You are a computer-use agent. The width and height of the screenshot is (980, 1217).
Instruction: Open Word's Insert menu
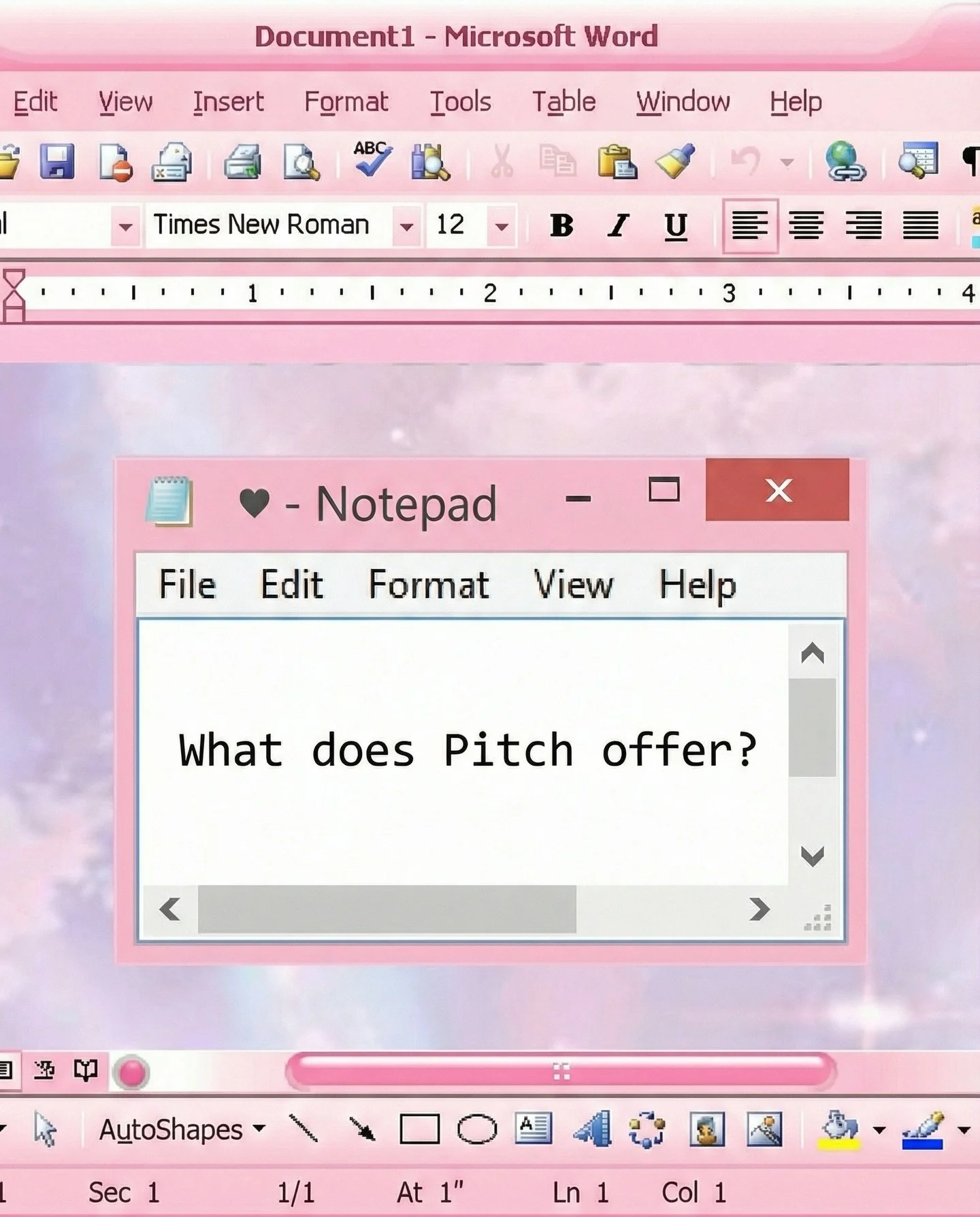pyautogui.click(x=228, y=102)
